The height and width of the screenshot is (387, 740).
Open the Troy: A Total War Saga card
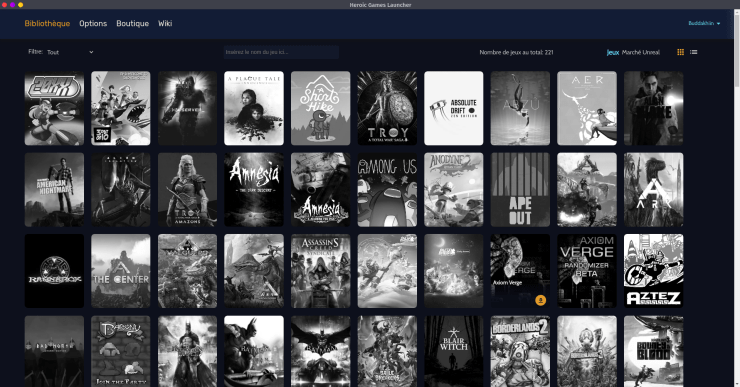click(x=387, y=108)
